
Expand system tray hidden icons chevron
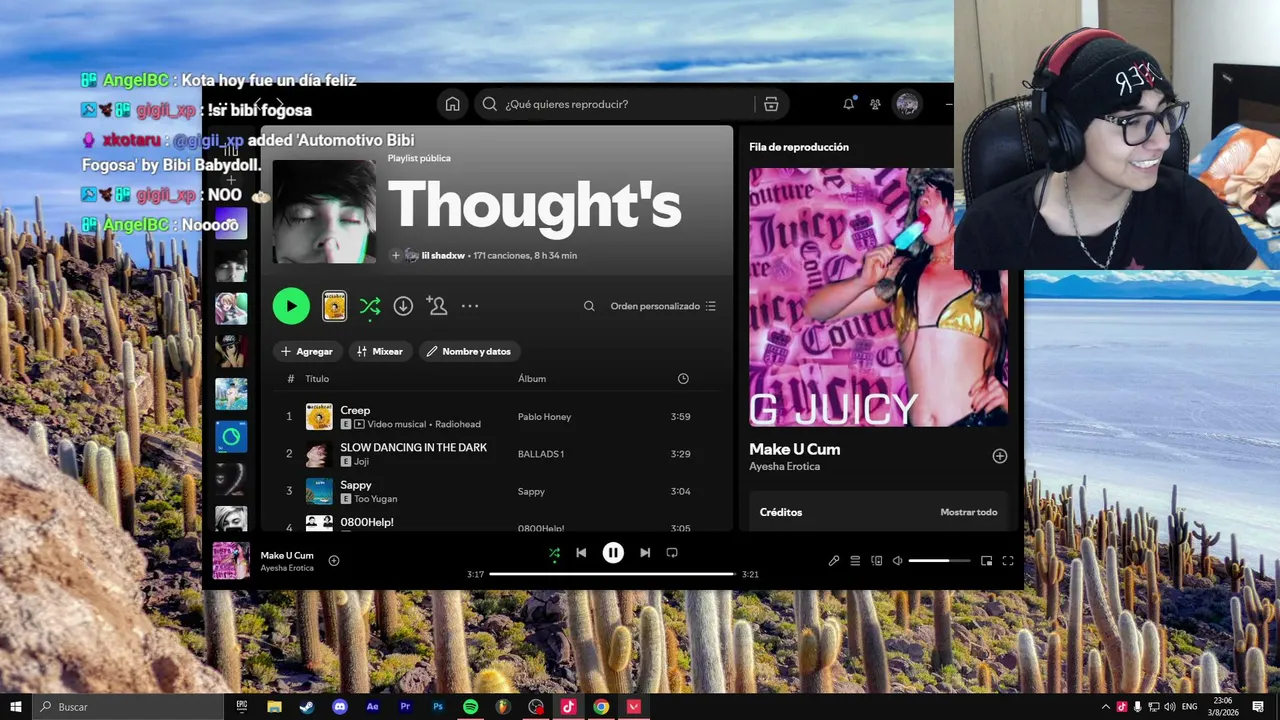point(1106,707)
